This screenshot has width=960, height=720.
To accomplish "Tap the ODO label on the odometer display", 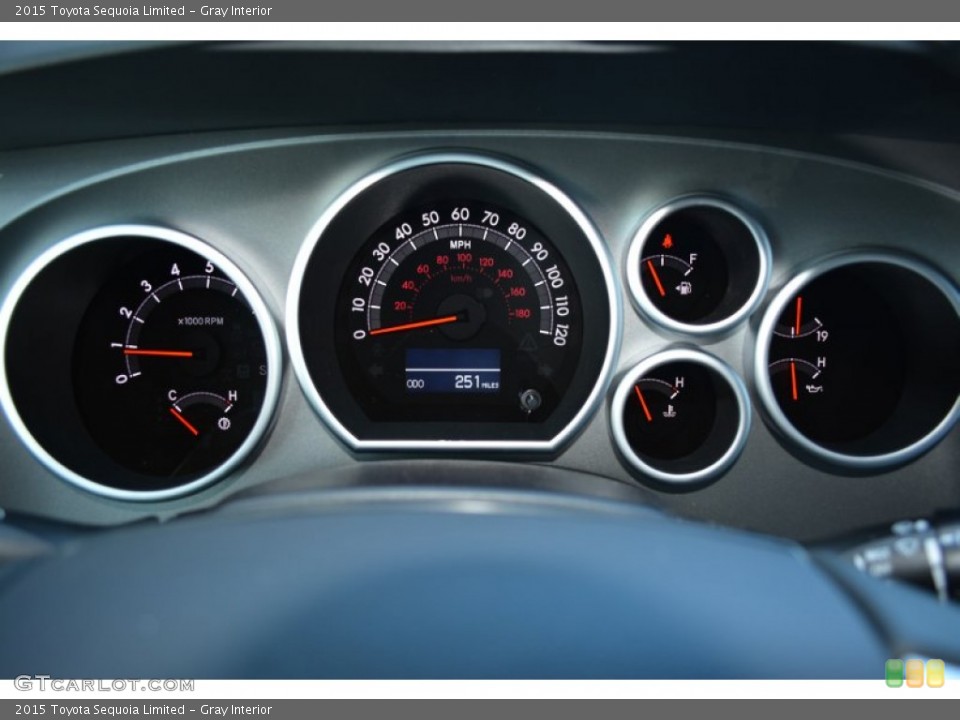I will click(x=415, y=384).
